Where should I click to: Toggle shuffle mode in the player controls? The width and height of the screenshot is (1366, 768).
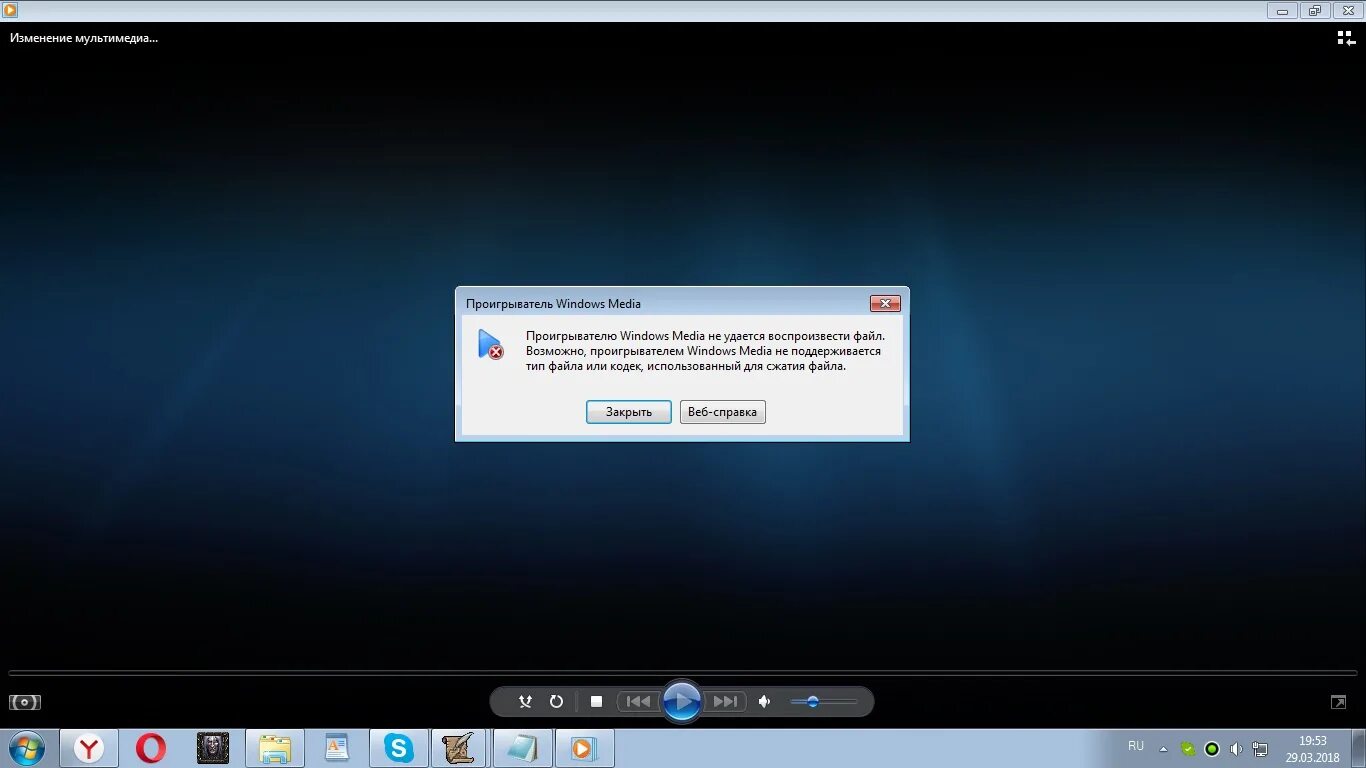click(525, 702)
